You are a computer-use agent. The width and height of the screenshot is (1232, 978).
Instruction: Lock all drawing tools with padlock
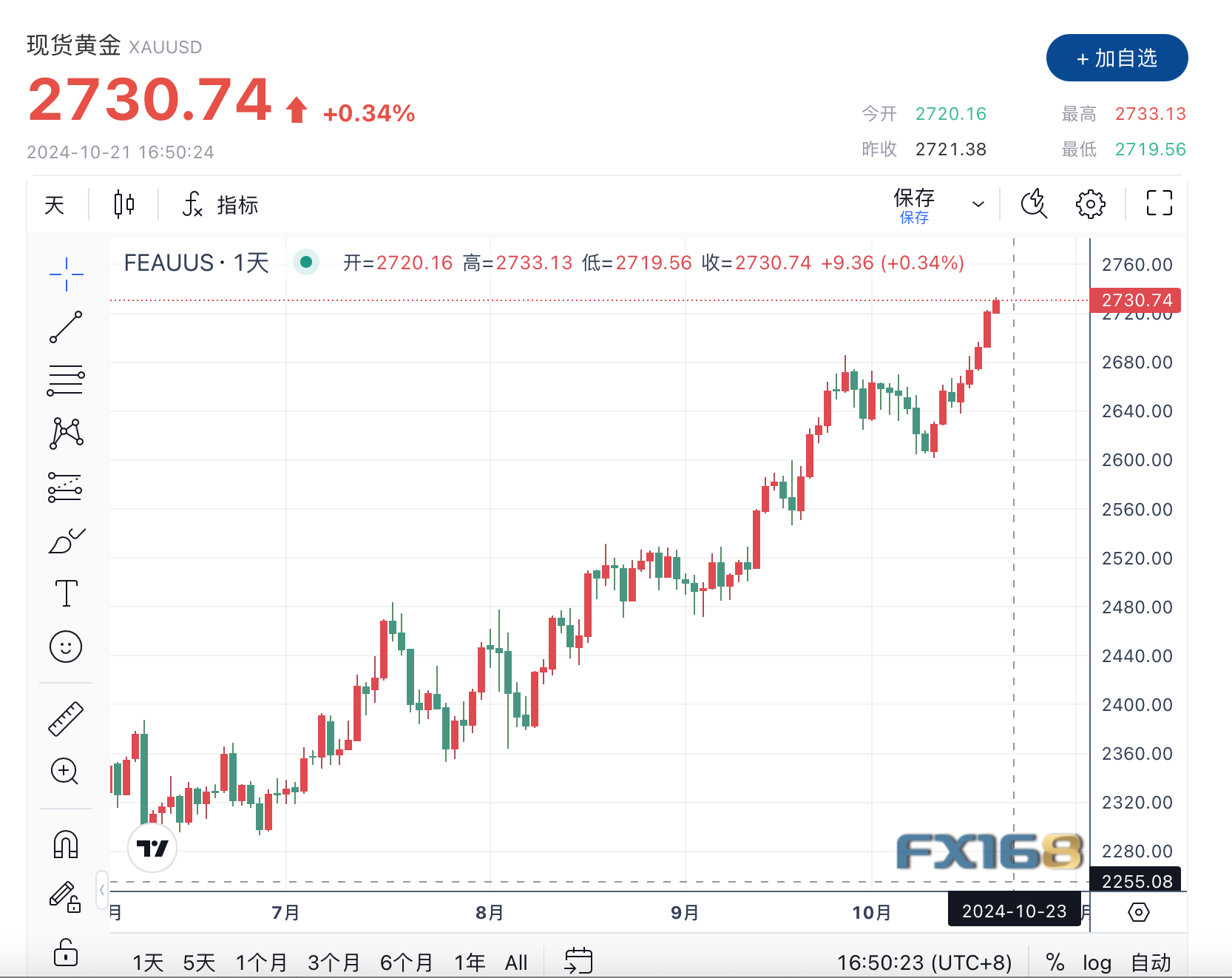point(66,952)
